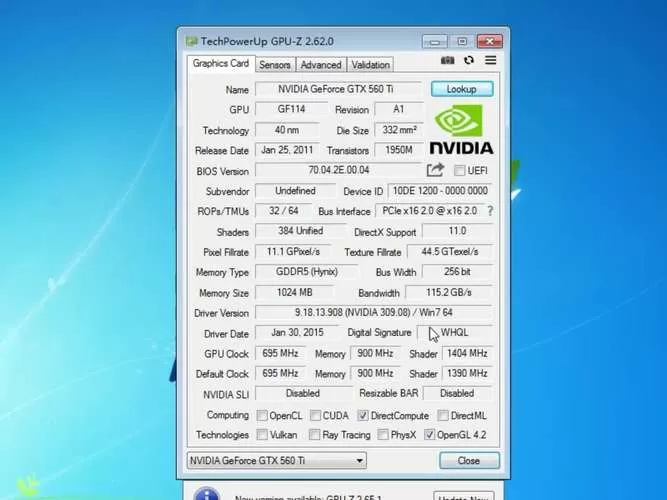Click the GPU Clock Shader value 1404 MHz
The width and height of the screenshot is (667, 500).
tap(467, 353)
